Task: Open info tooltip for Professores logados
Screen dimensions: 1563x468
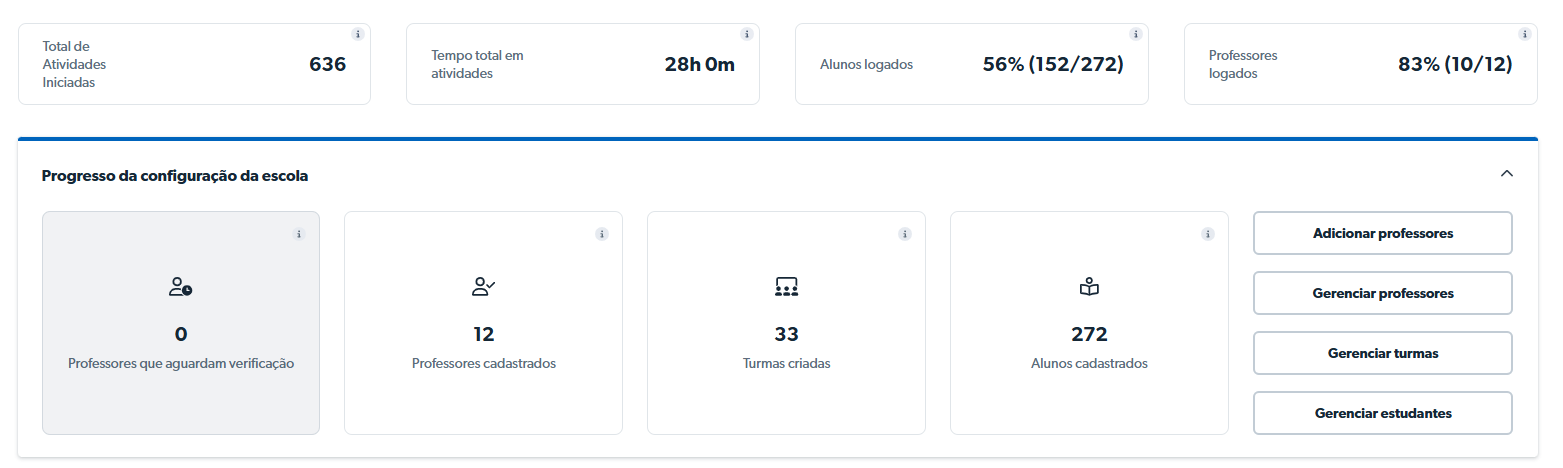Action: coord(1524,34)
